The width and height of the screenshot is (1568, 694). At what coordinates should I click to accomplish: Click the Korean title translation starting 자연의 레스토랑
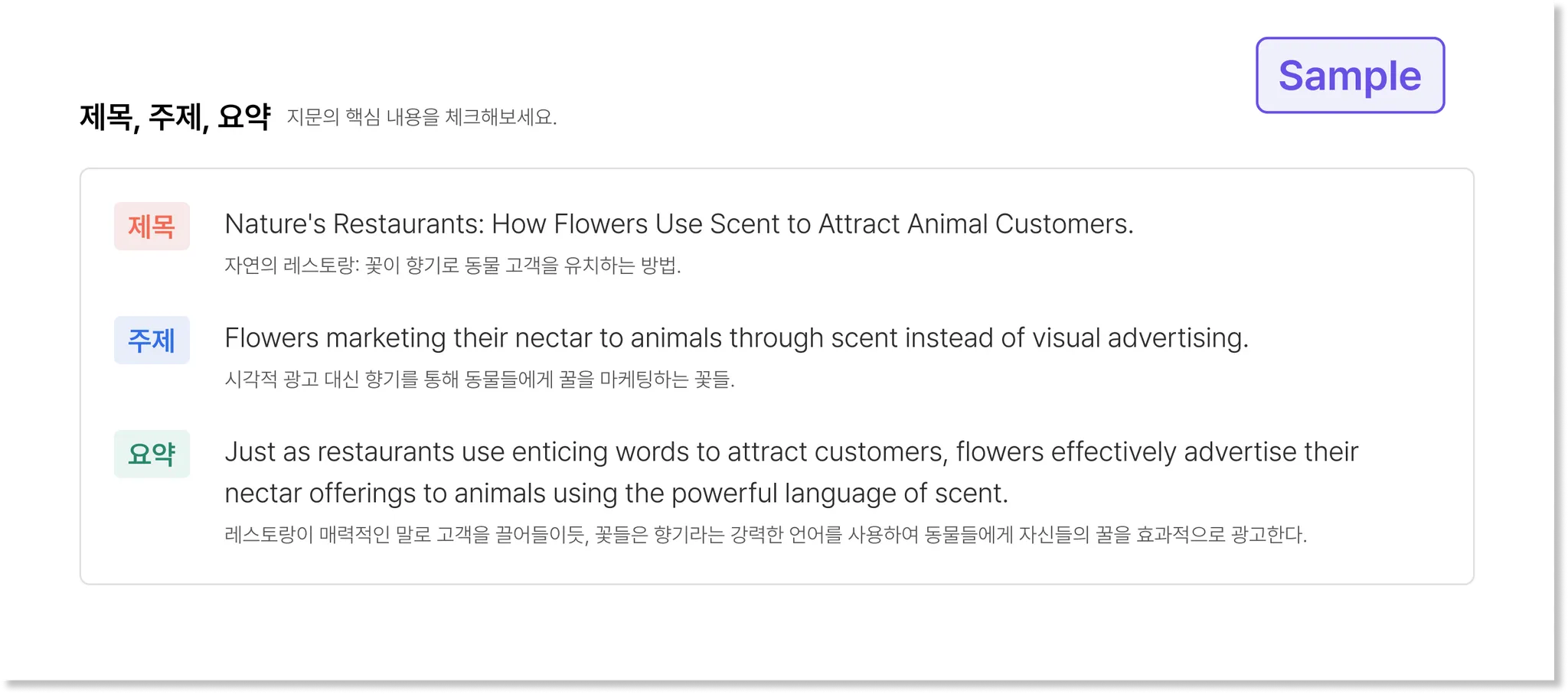(x=452, y=266)
